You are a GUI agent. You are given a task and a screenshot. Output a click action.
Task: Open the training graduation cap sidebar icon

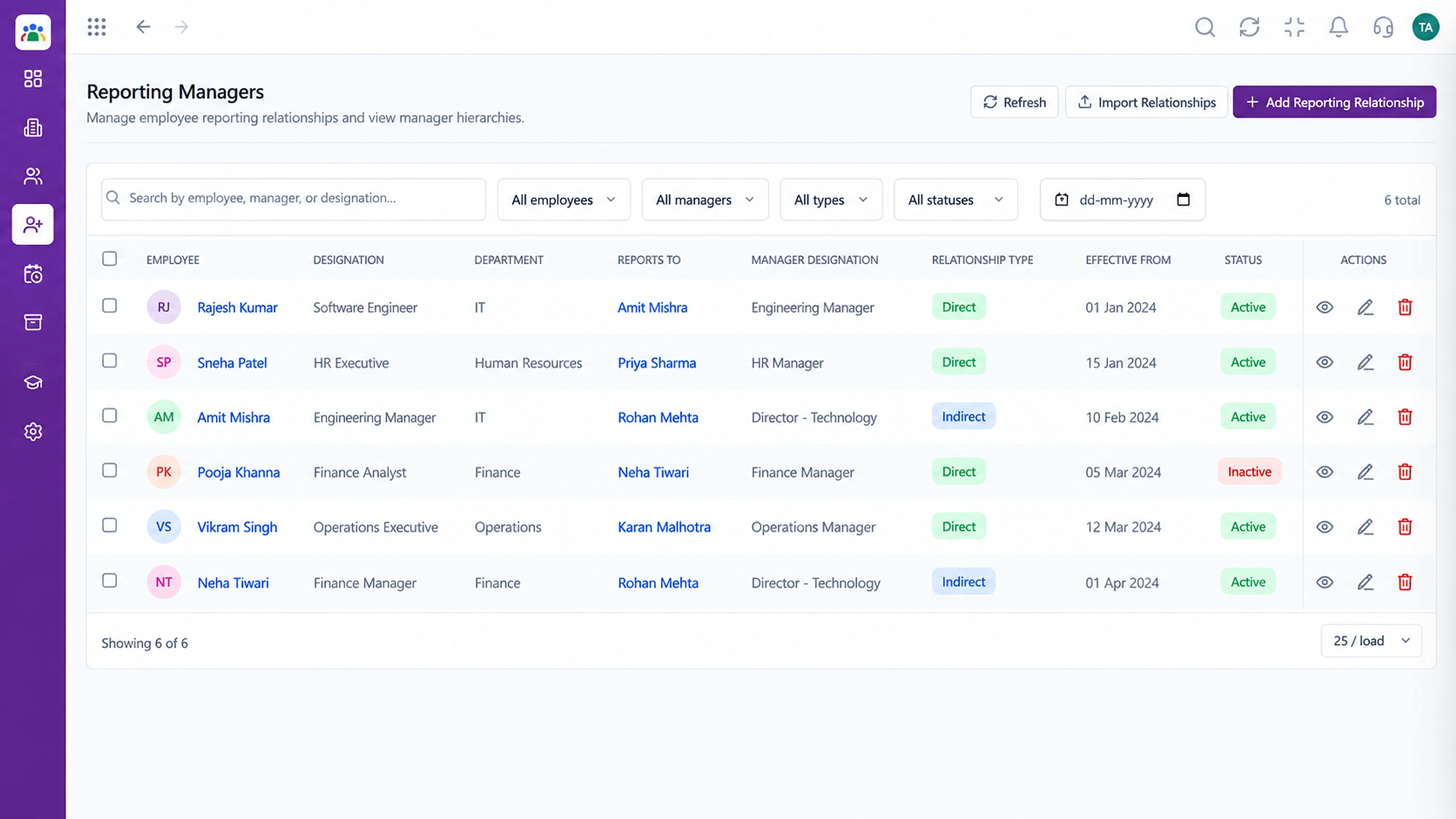point(33,383)
